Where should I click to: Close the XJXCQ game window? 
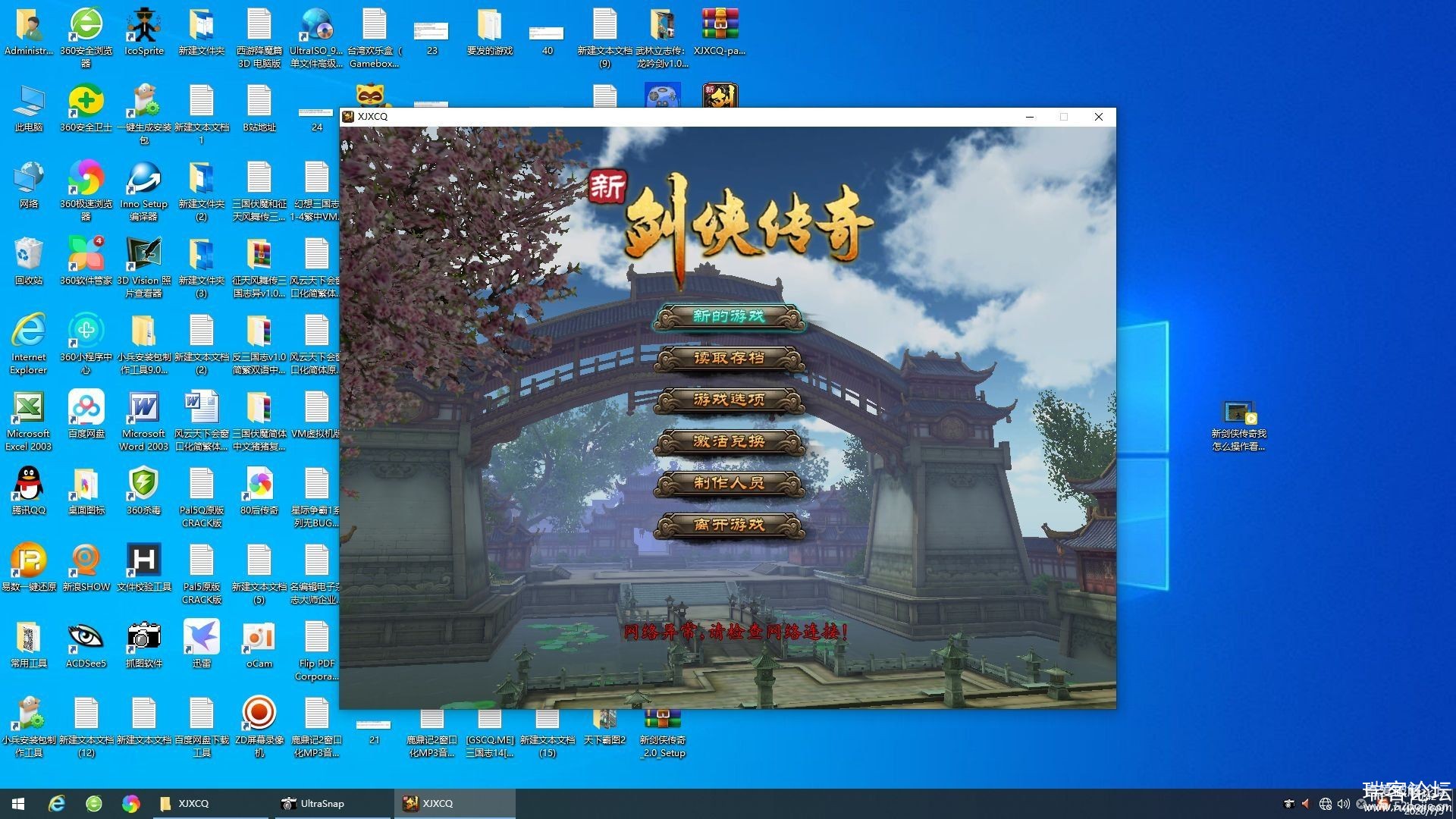pyautogui.click(x=1099, y=117)
